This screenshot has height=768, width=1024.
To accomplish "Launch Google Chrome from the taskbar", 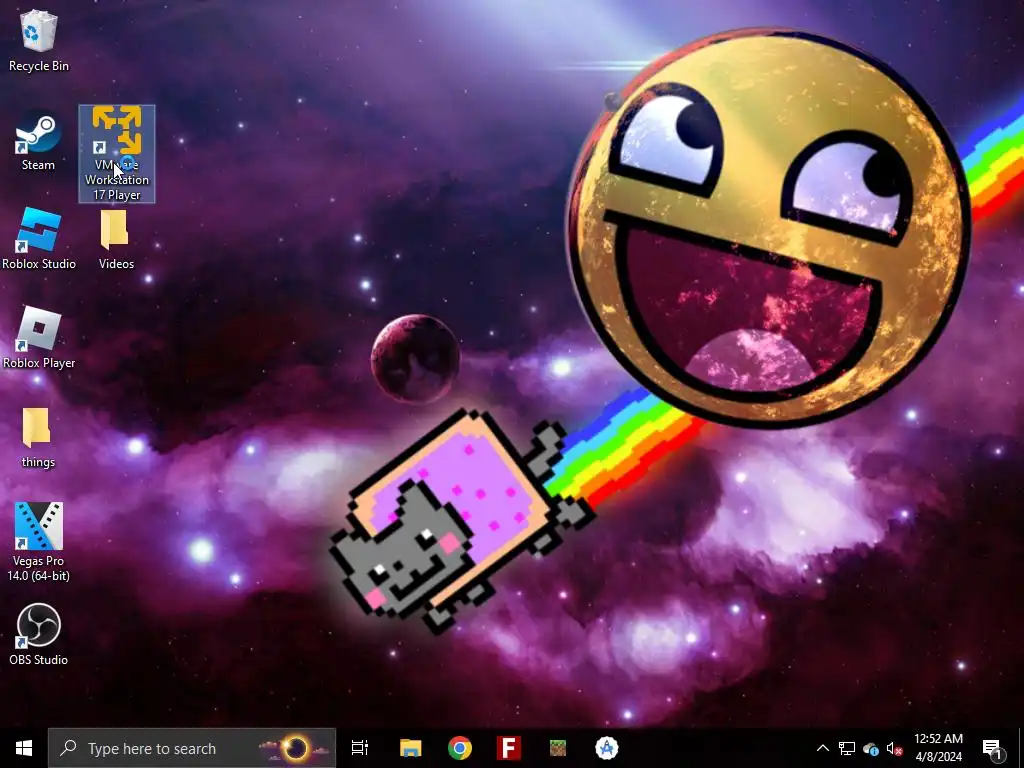I will tap(460, 748).
